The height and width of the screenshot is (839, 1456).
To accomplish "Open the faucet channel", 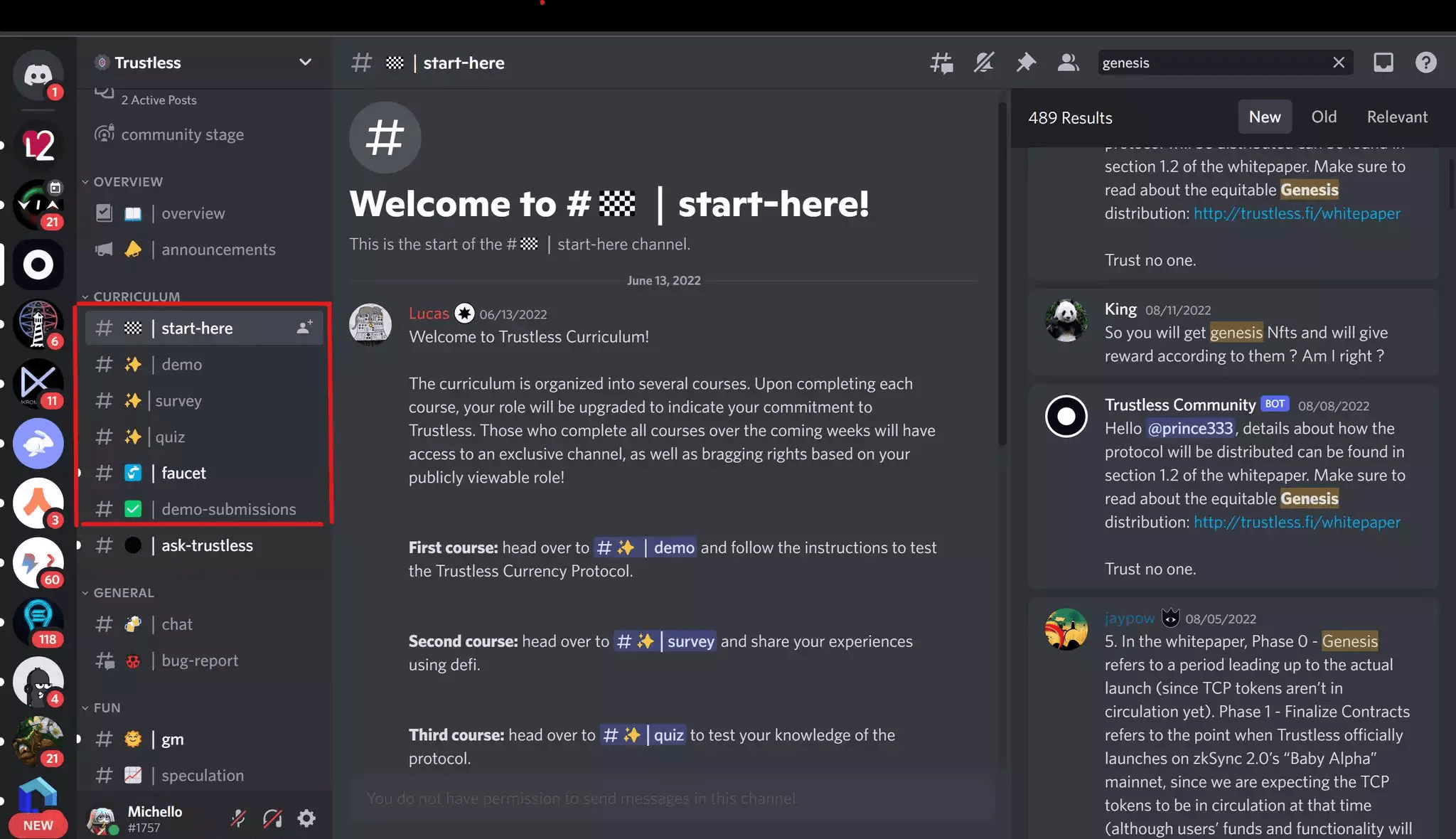I will coord(183,473).
